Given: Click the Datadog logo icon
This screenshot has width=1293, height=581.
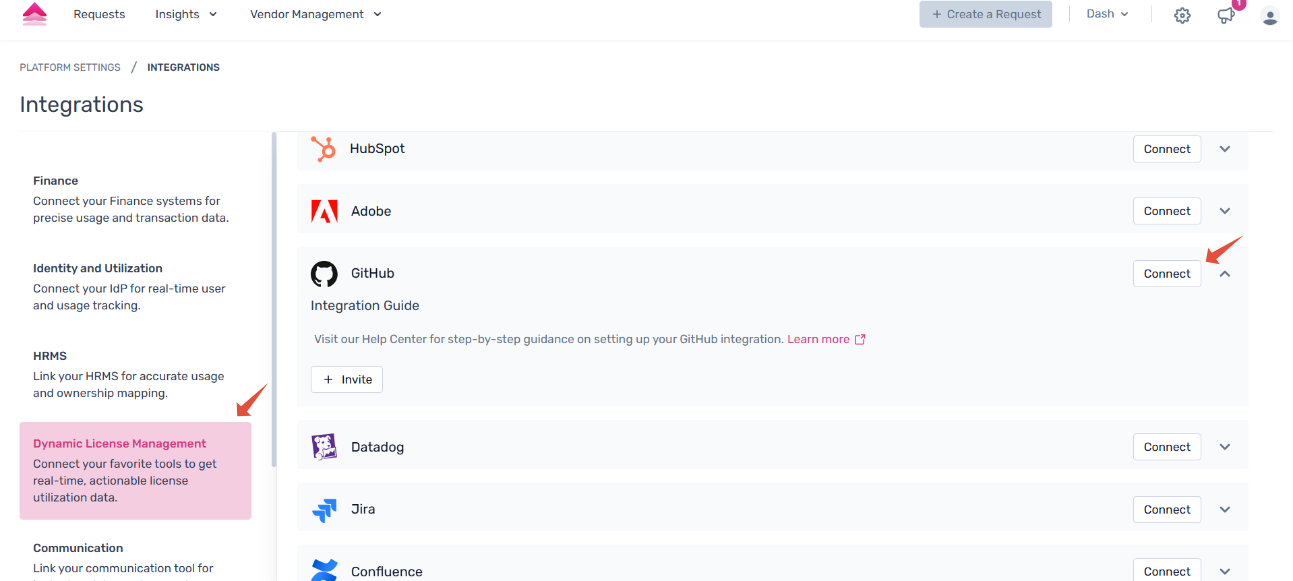Looking at the screenshot, I should [x=324, y=447].
